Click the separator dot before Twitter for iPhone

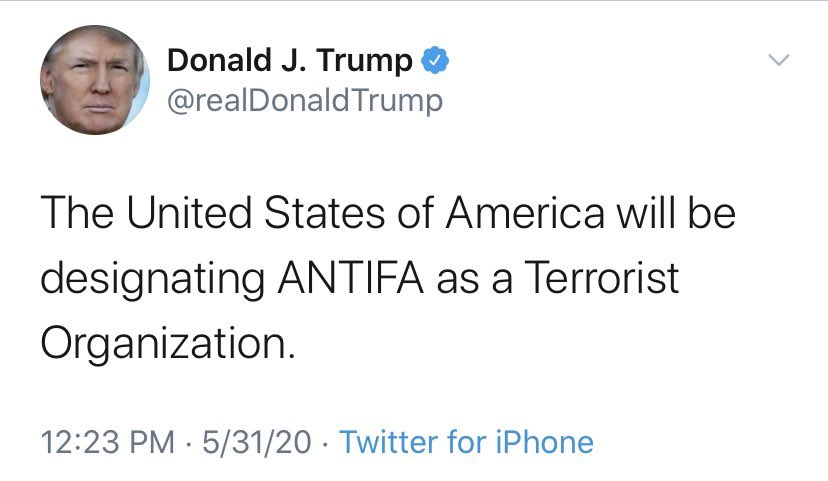point(328,442)
